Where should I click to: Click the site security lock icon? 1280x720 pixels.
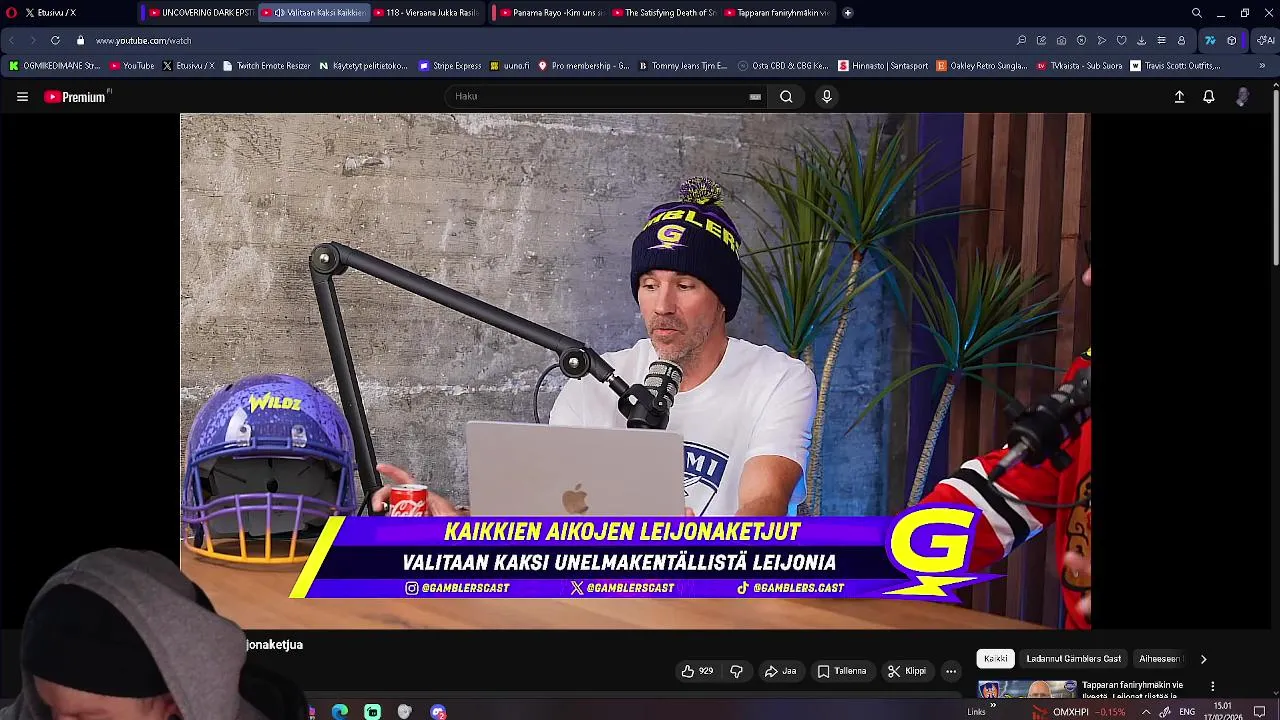click(x=80, y=41)
